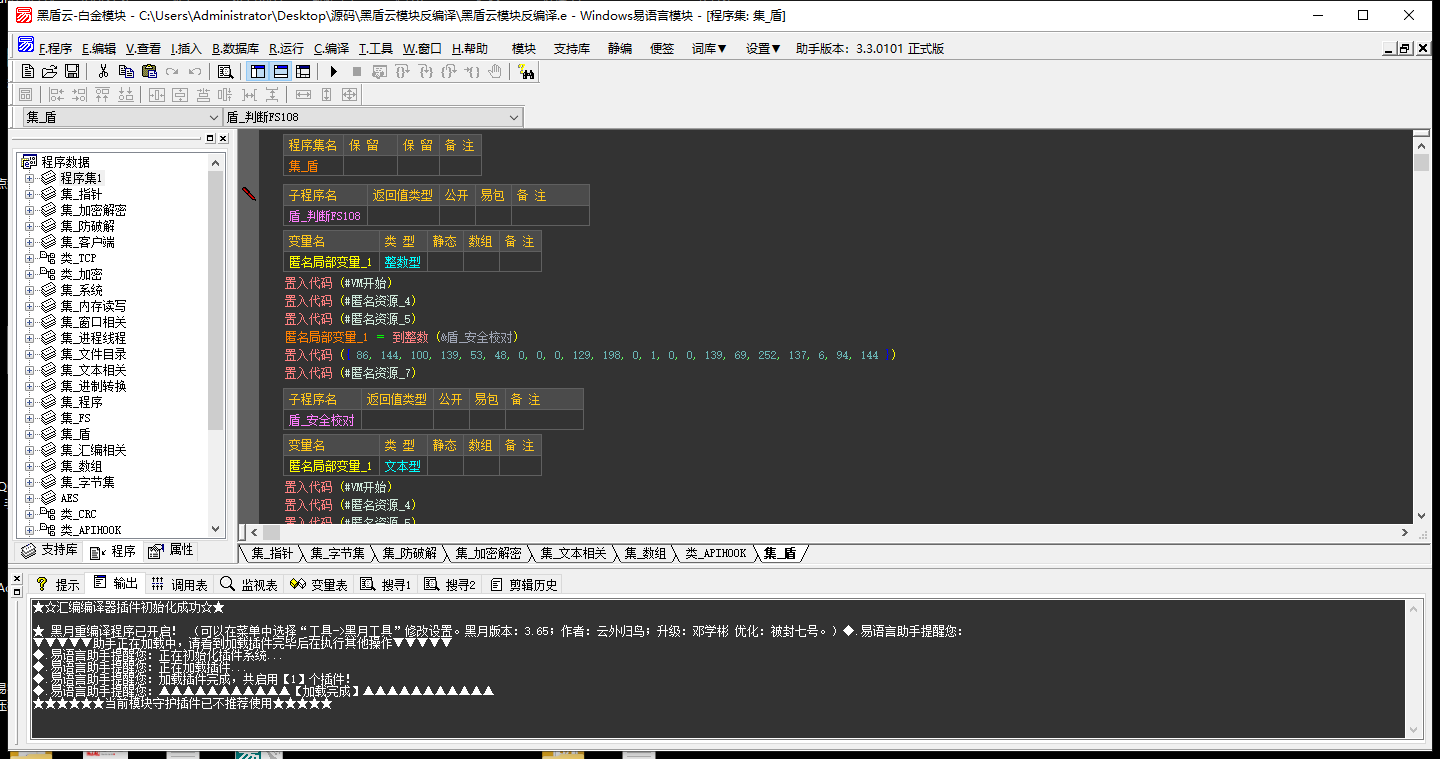Image resolution: width=1440 pixels, height=759 pixels.
Task: Click the 盾_安全校对 subroutine name cell
Action: 321,421
